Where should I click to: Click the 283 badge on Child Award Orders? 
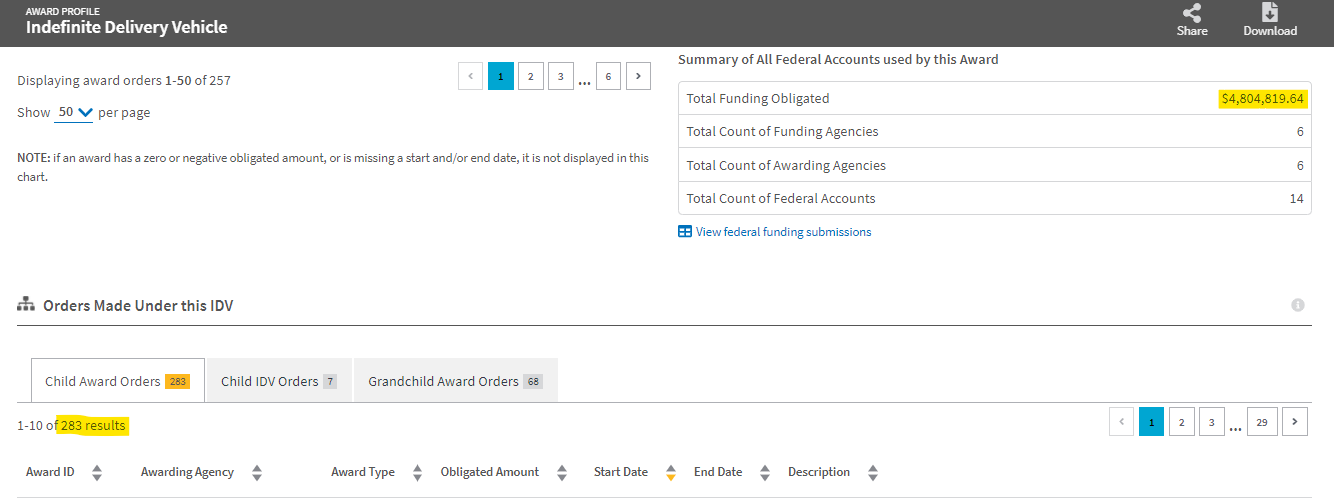pos(177,382)
